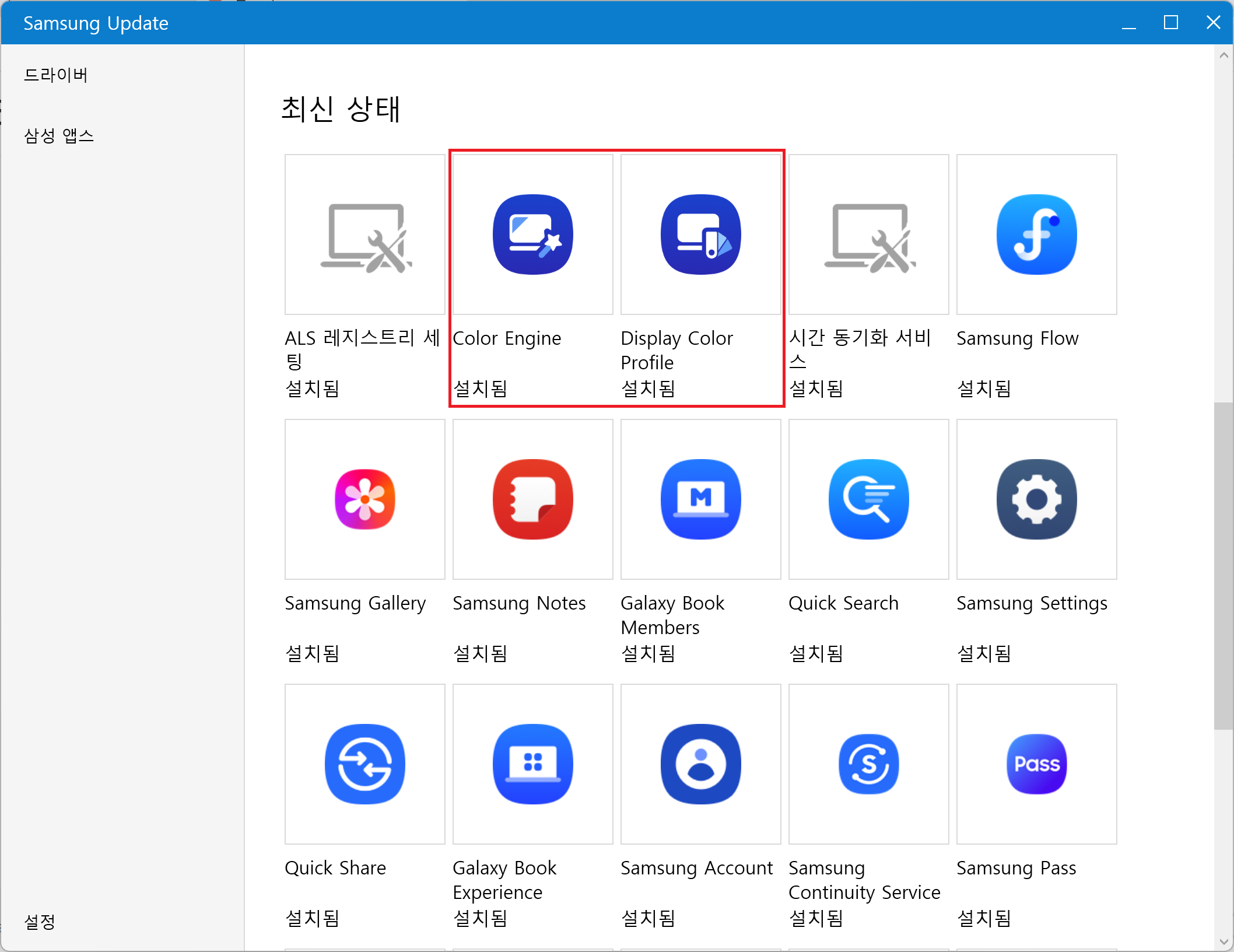Open the Samsung Pass icon
The height and width of the screenshot is (952, 1234).
(1036, 764)
